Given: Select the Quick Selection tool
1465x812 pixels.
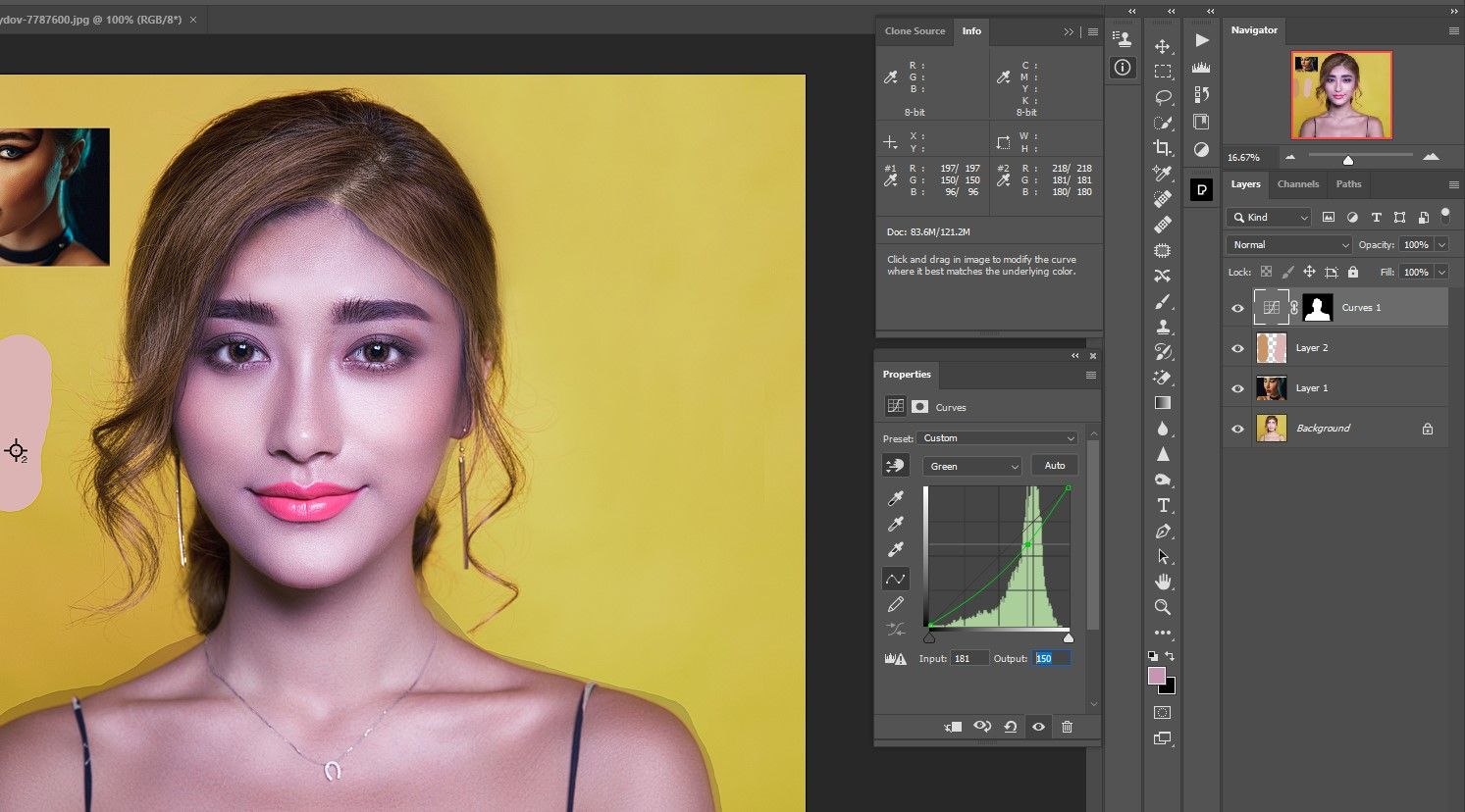Looking at the screenshot, I should click(1163, 123).
